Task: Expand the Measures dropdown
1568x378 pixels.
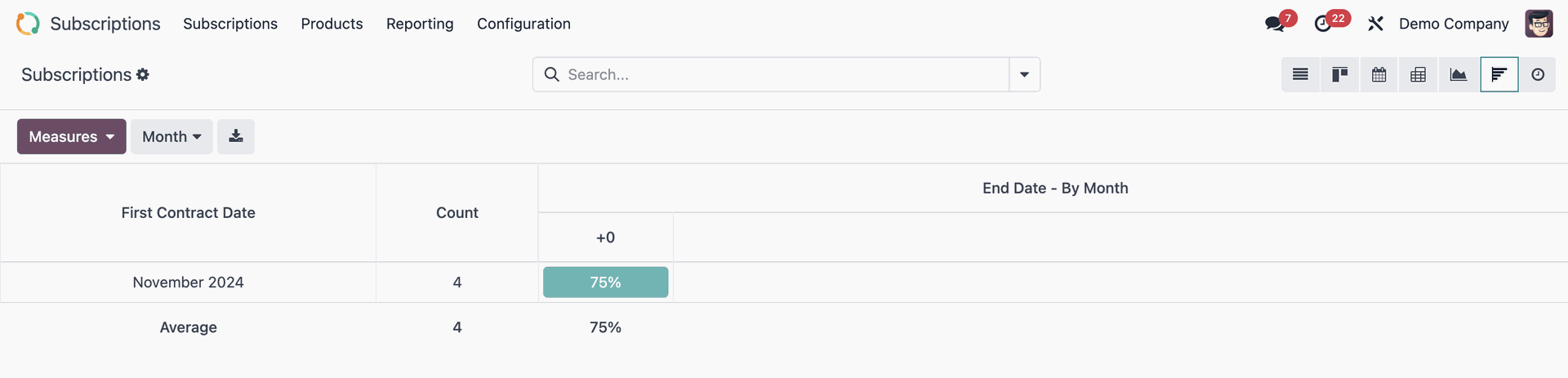Action: tap(71, 136)
